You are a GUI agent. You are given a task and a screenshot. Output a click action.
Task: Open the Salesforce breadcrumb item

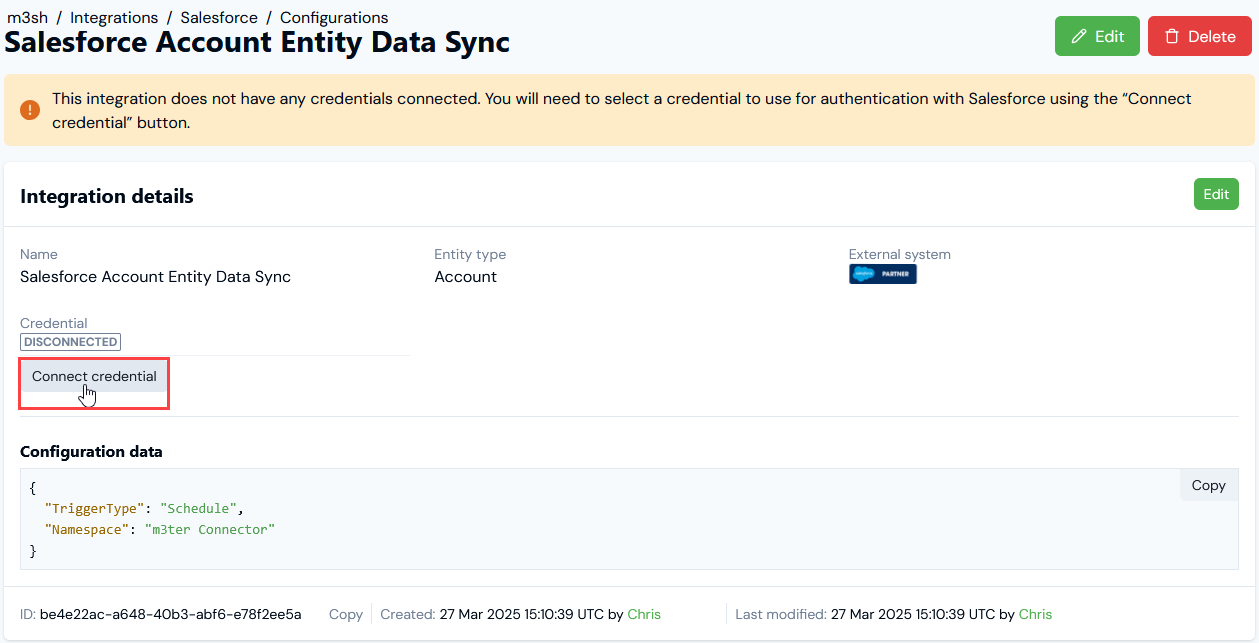pos(219,18)
